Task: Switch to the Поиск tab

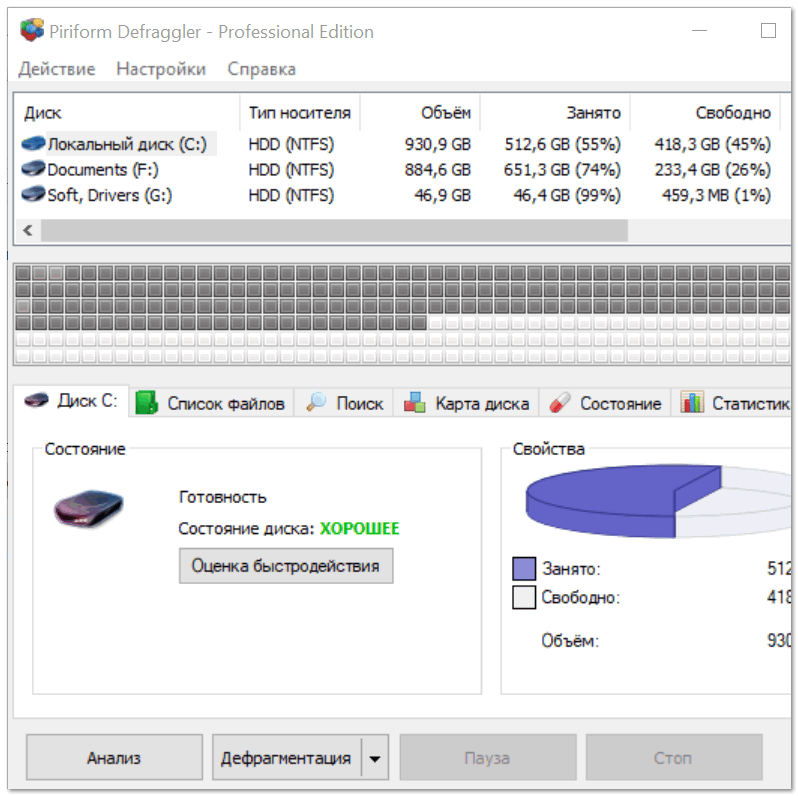Action: click(x=344, y=403)
